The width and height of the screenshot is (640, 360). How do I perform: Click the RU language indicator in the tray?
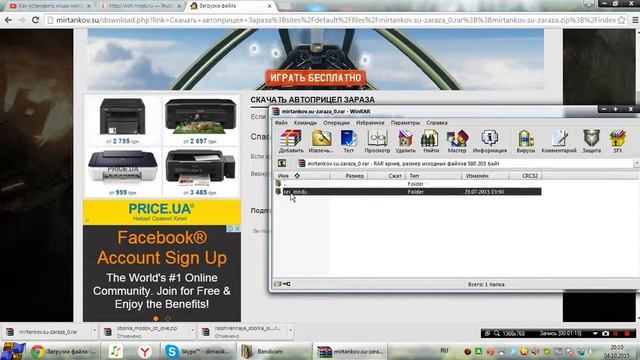(x=444, y=351)
